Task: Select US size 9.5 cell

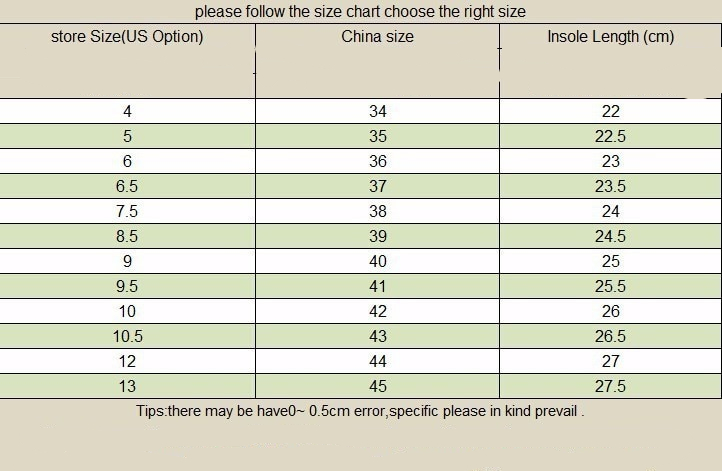Action: 127,286
